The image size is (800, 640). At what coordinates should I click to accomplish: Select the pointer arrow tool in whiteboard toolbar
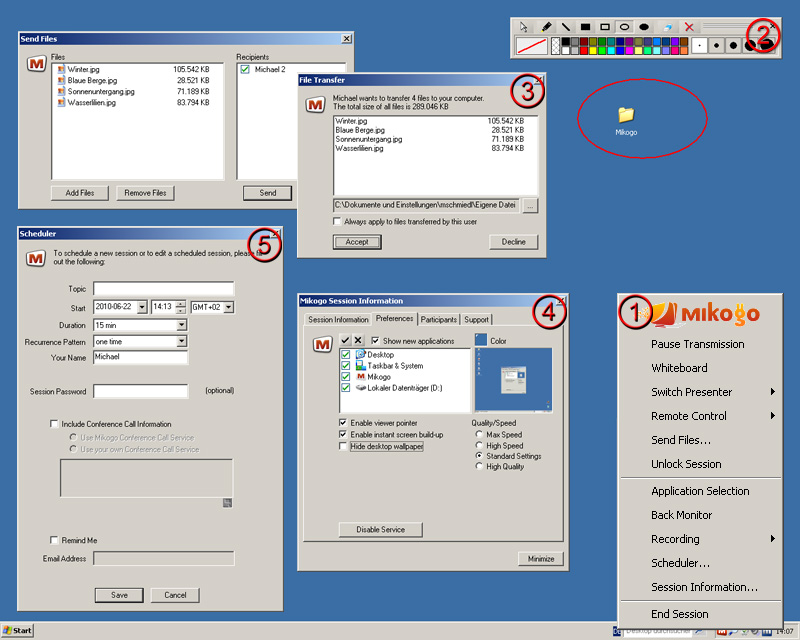click(x=523, y=27)
